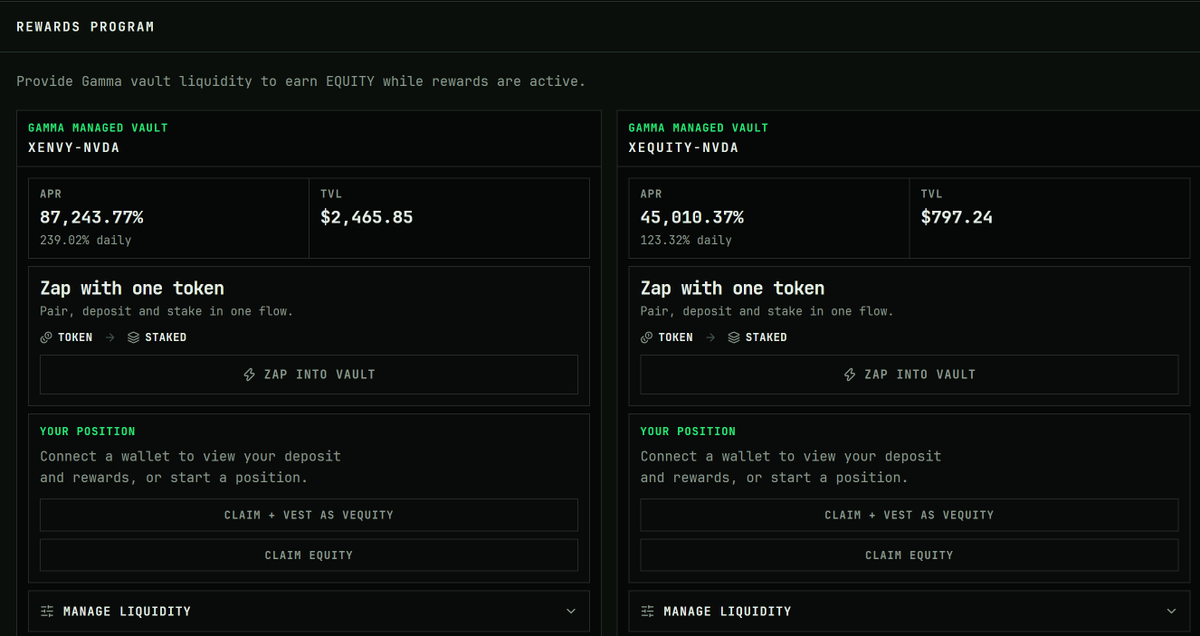Screen dimensions: 1200x636
Task: Click the XEQUITY-NVDA vault name
Action: click(x=683, y=148)
